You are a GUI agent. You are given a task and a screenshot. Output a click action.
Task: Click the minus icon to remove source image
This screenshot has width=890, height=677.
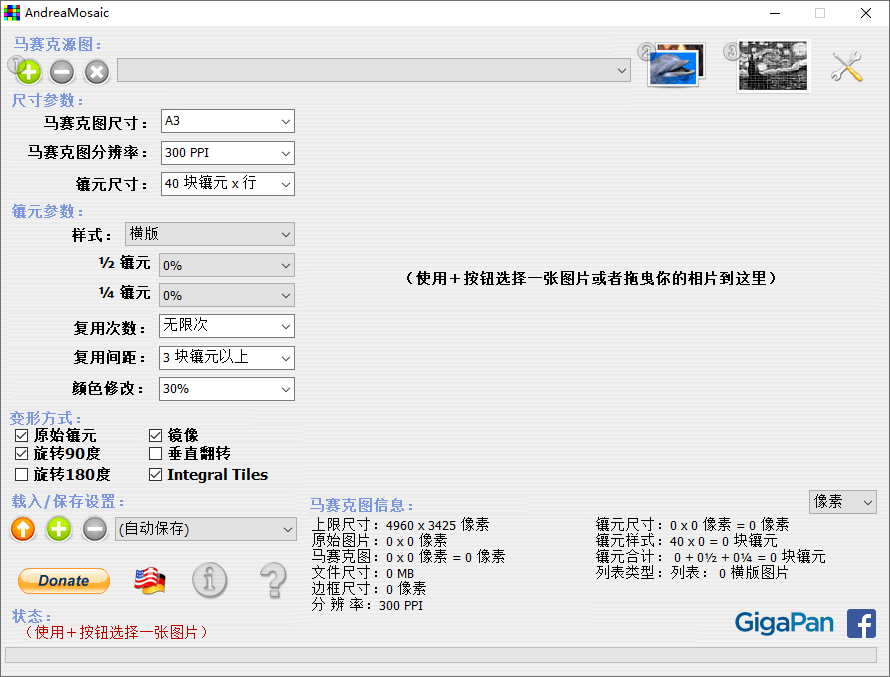pyautogui.click(x=61, y=72)
